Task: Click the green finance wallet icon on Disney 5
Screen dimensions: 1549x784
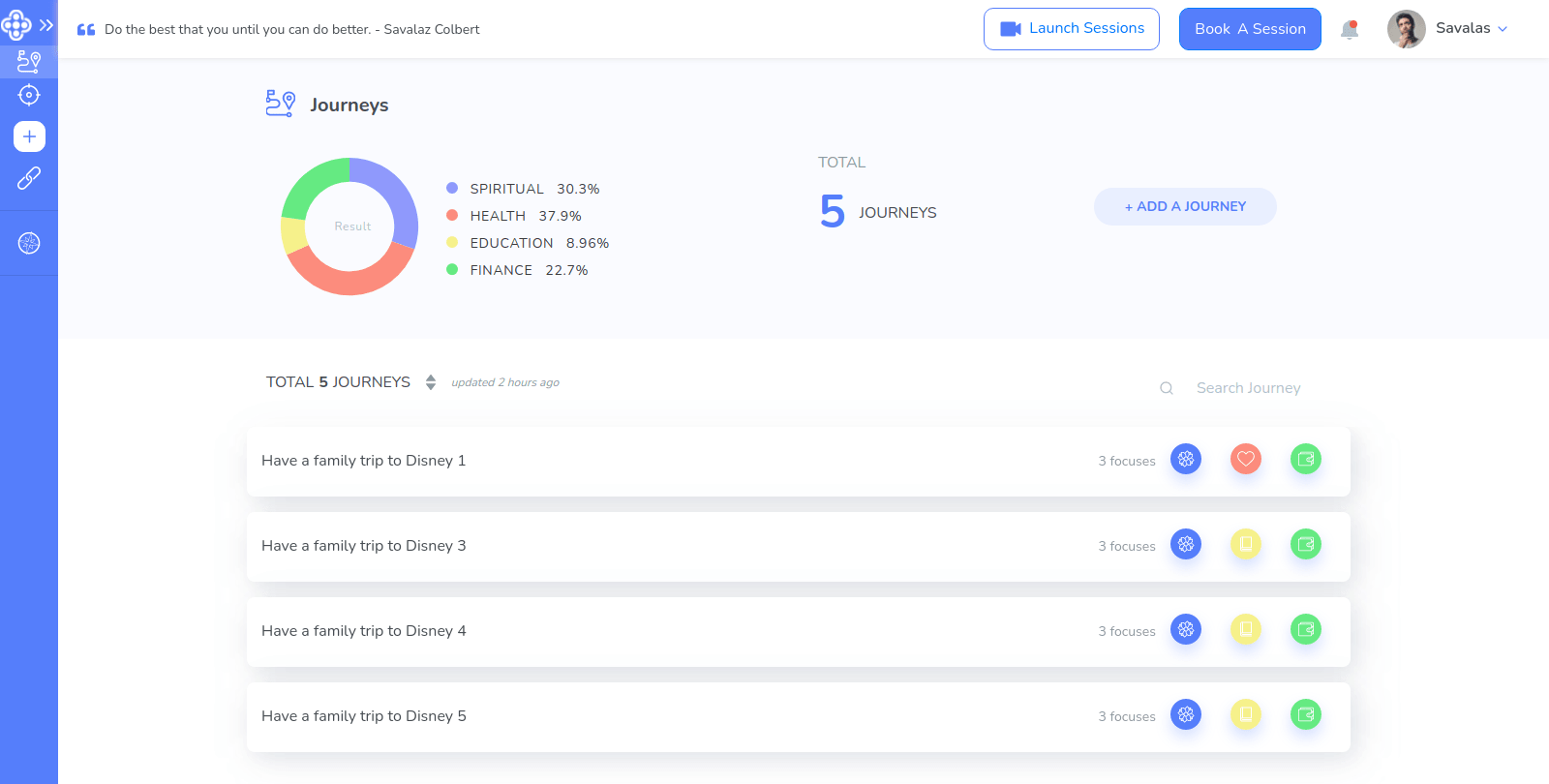Action: tap(1306, 714)
